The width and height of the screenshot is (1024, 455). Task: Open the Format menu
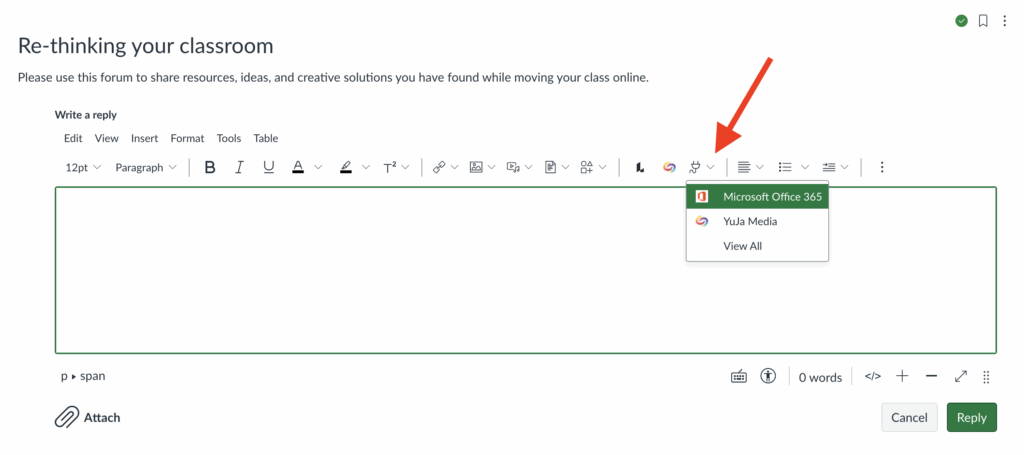[x=187, y=138]
